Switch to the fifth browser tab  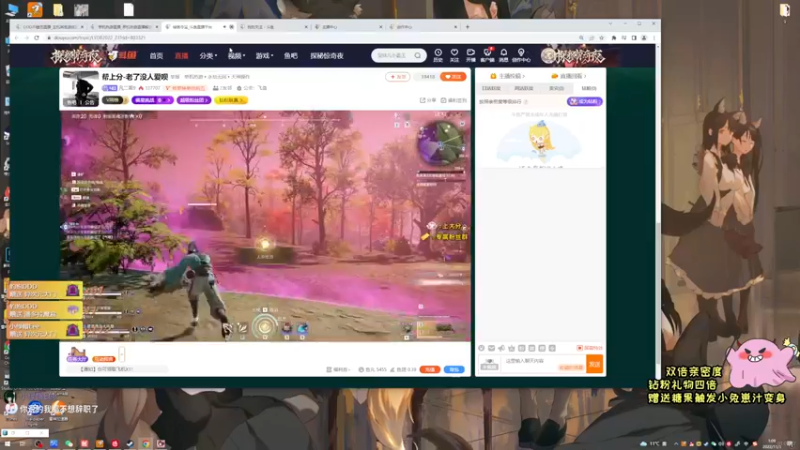coord(348,27)
